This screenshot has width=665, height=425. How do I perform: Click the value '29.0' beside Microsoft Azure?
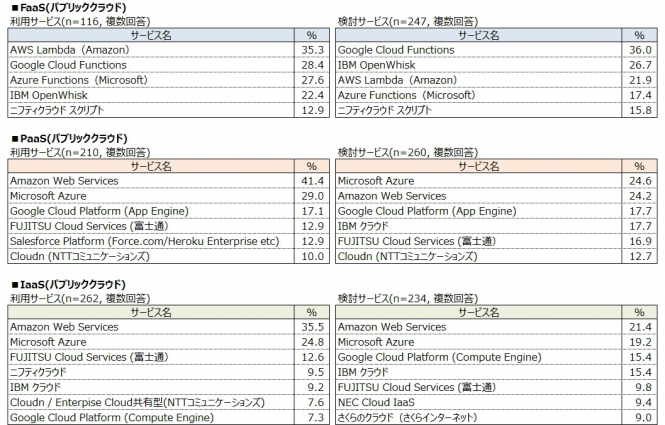tap(313, 196)
